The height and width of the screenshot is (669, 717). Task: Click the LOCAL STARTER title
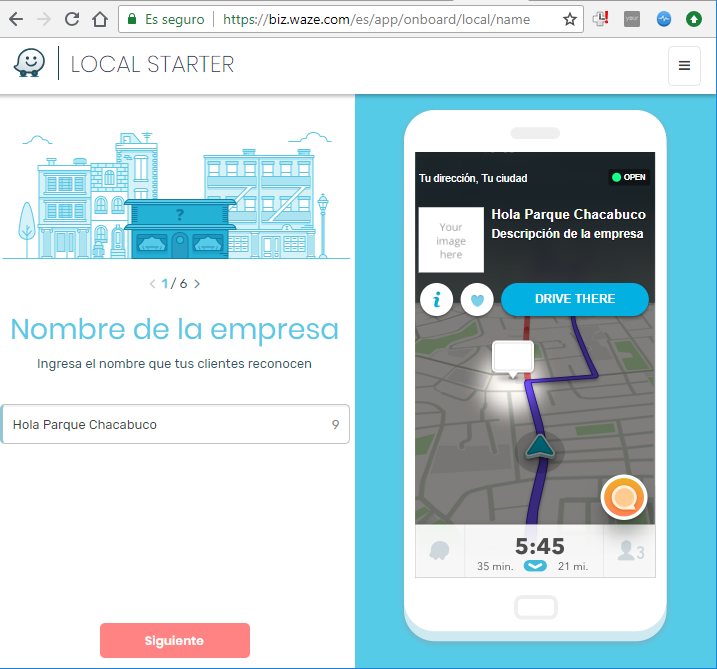(152, 64)
